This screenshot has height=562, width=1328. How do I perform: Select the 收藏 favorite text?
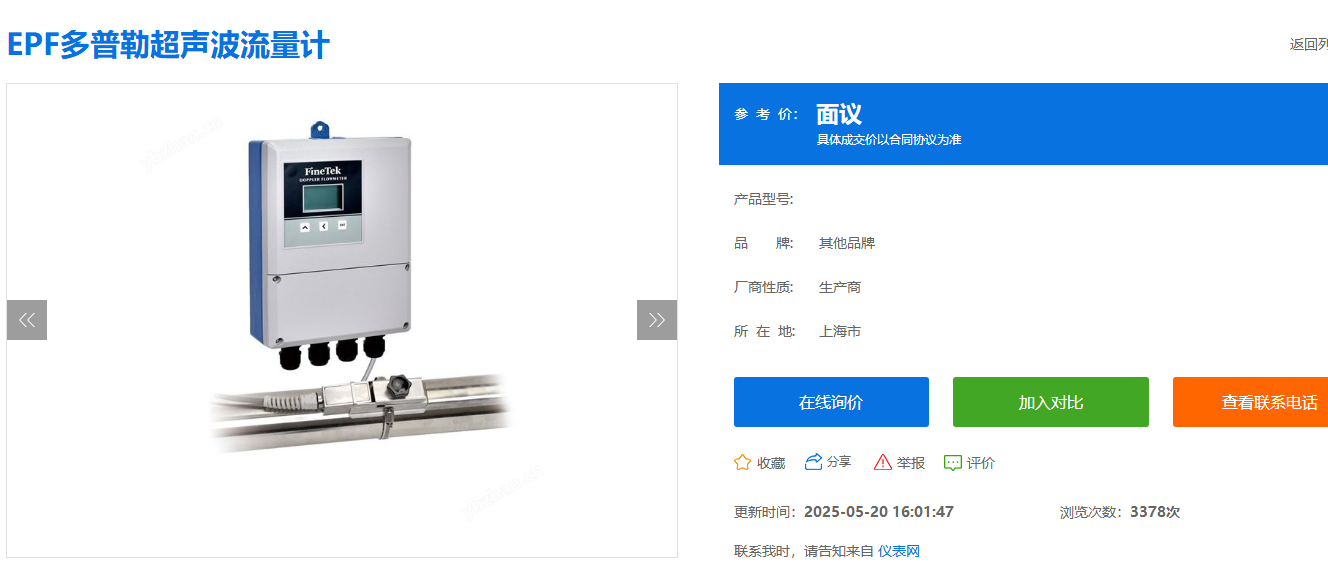771,463
